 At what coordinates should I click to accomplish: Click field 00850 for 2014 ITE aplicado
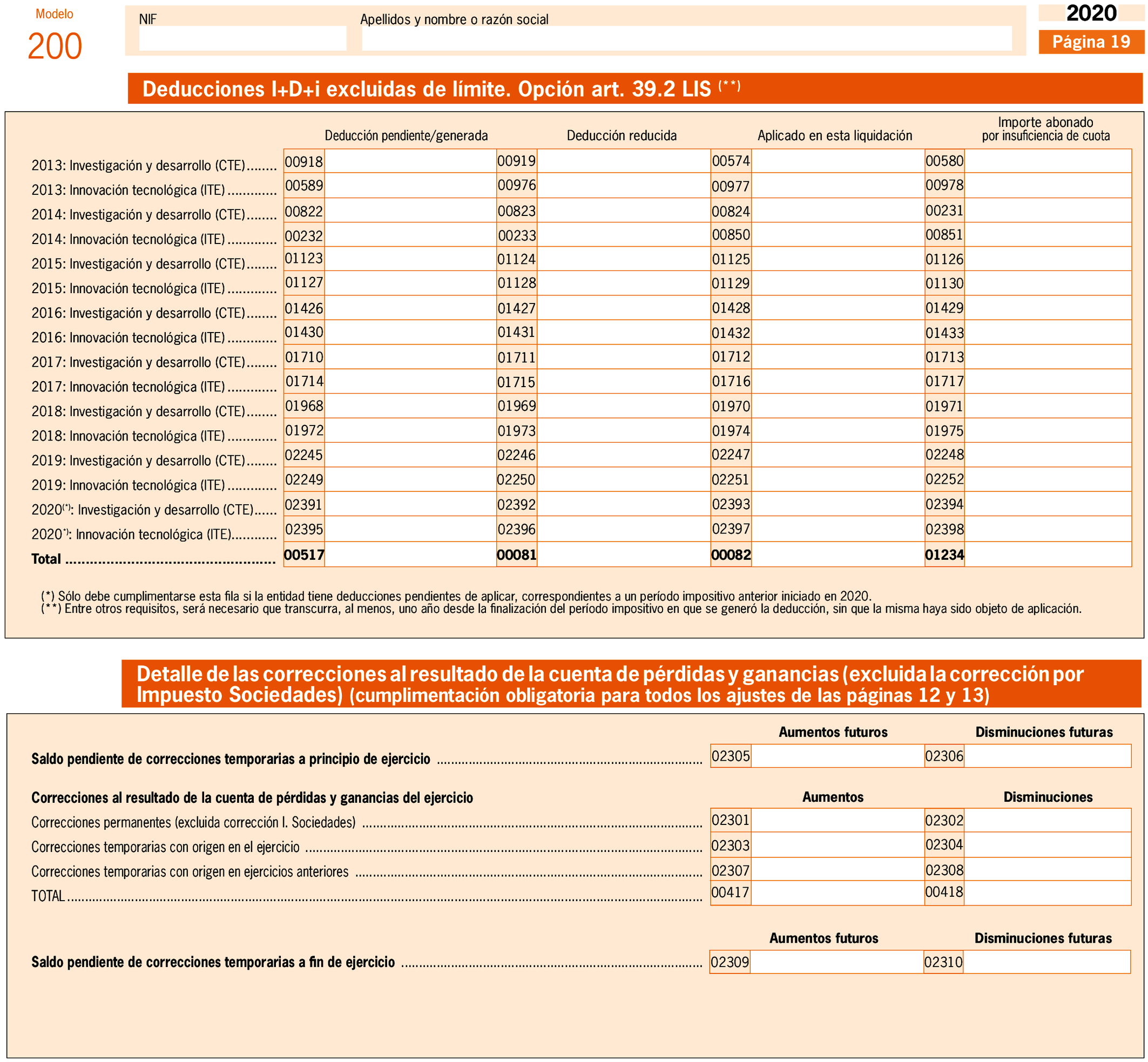(x=838, y=235)
